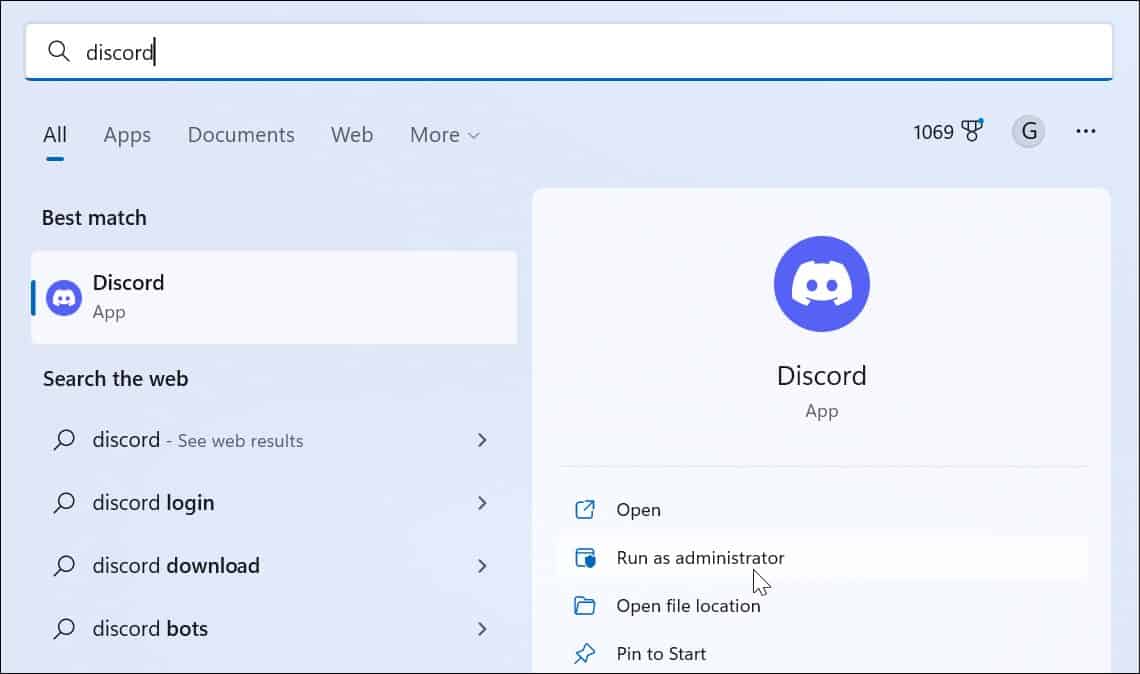The height and width of the screenshot is (674, 1140).
Task: Choose Open for Discord
Action: [823, 510]
